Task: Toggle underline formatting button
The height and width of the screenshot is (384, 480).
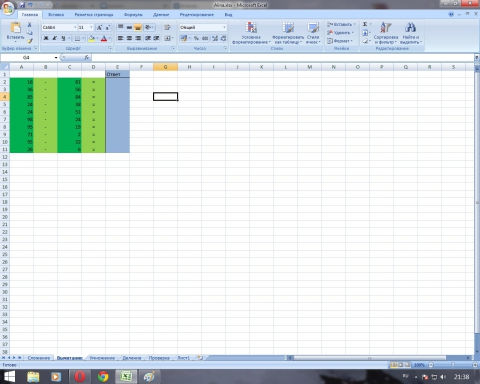Action: point(63,38)
